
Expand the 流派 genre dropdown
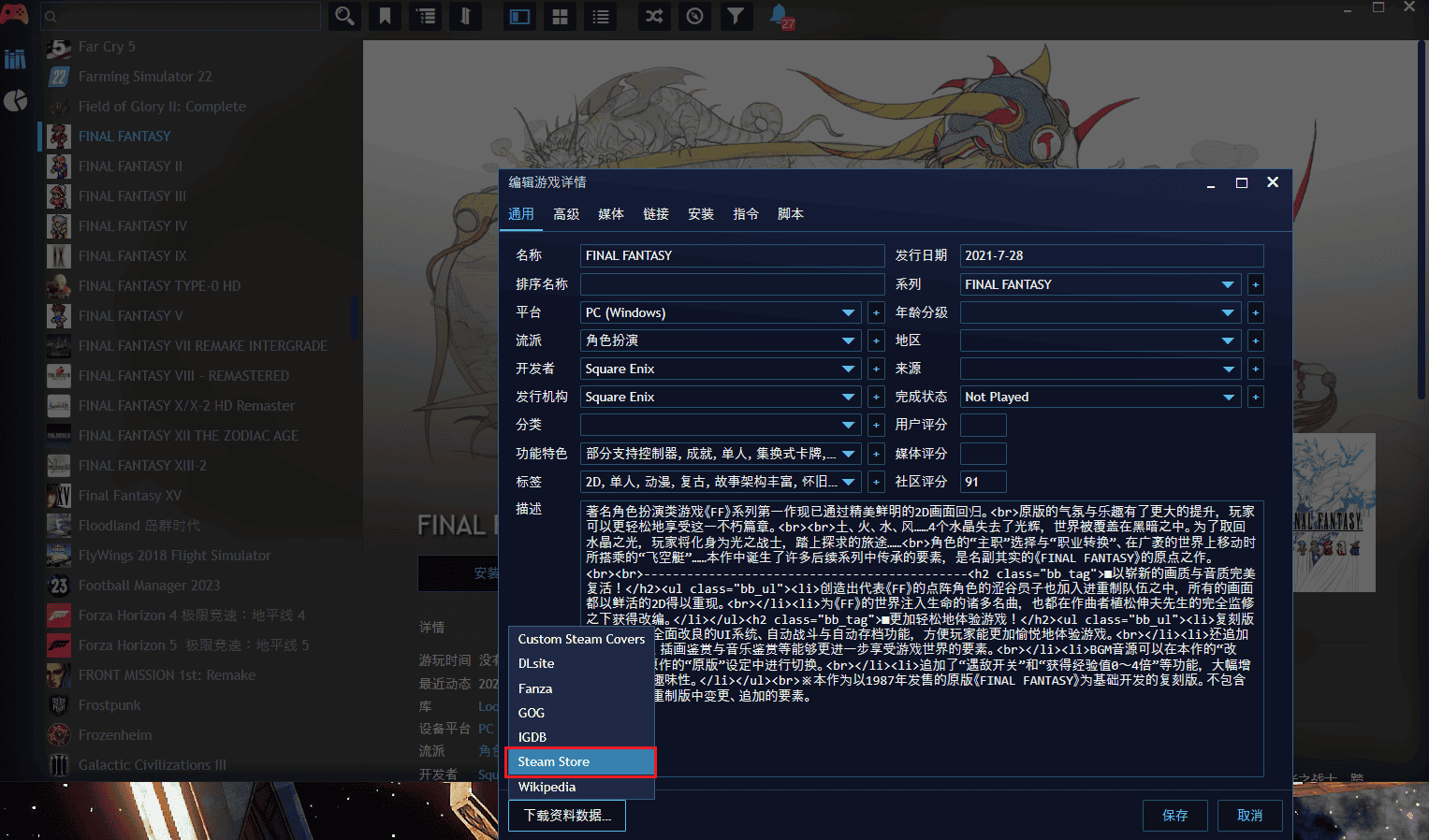(x=848, y=340)
